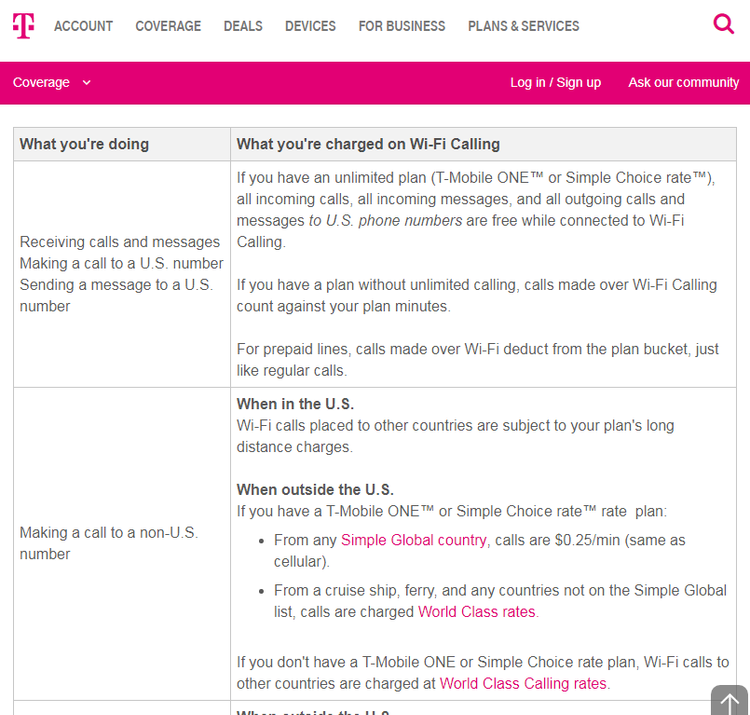The width and height of the screenshot is (750, 715).
Task: Click the back-to-top arrow button
Action: (x=729, y=701)
